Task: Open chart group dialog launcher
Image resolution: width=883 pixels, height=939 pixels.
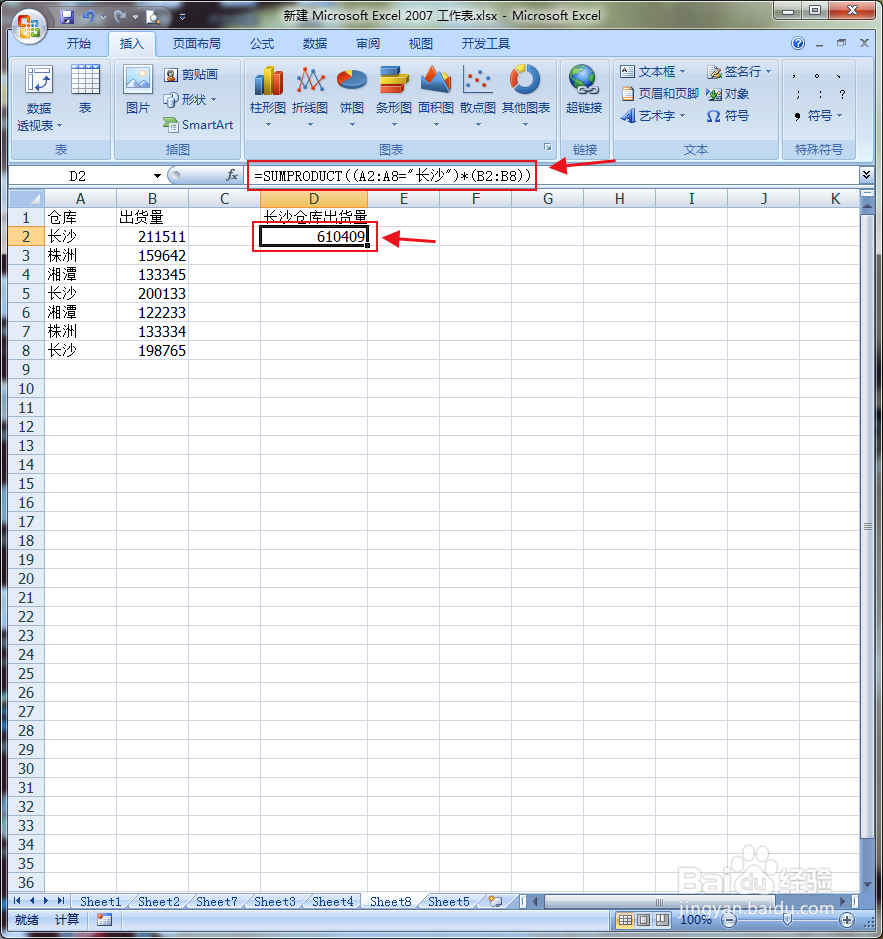Action: (547, 147)
